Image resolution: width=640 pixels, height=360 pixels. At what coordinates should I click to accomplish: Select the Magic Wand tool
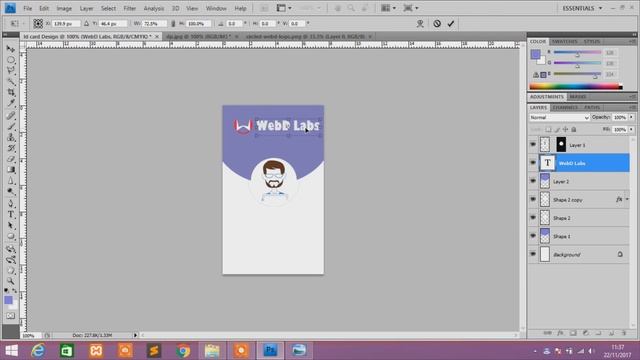[x=11, y=82]
